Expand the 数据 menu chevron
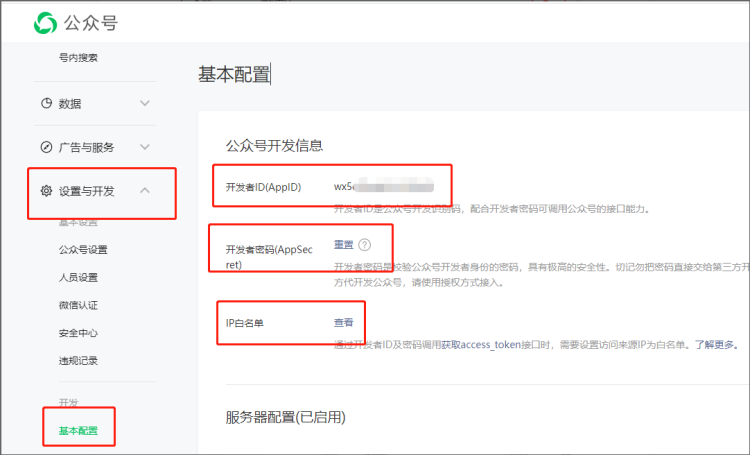This screenshot has width=750, height=455. coord(145,103)
